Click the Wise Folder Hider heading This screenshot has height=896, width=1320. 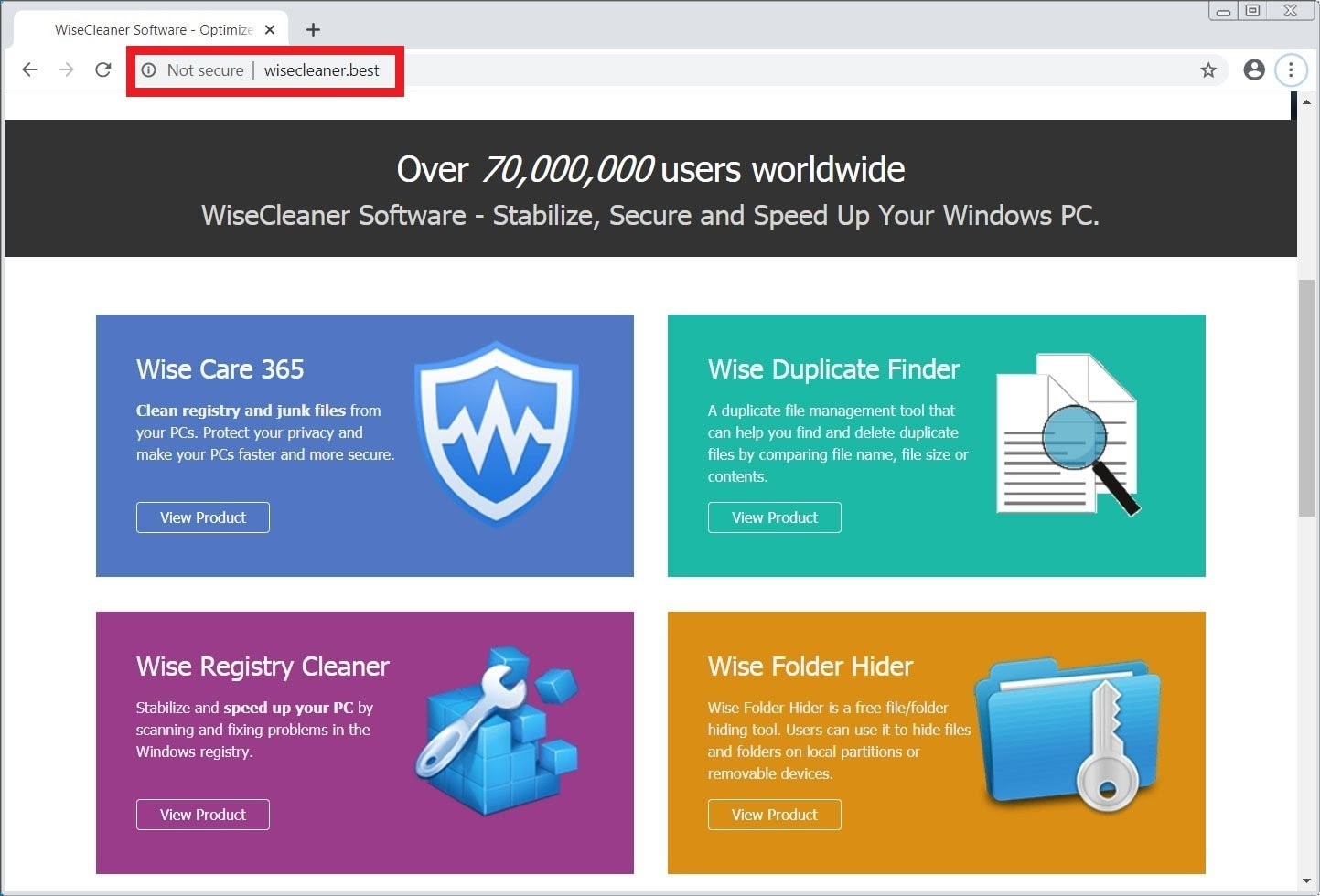(x=810, y=667)
